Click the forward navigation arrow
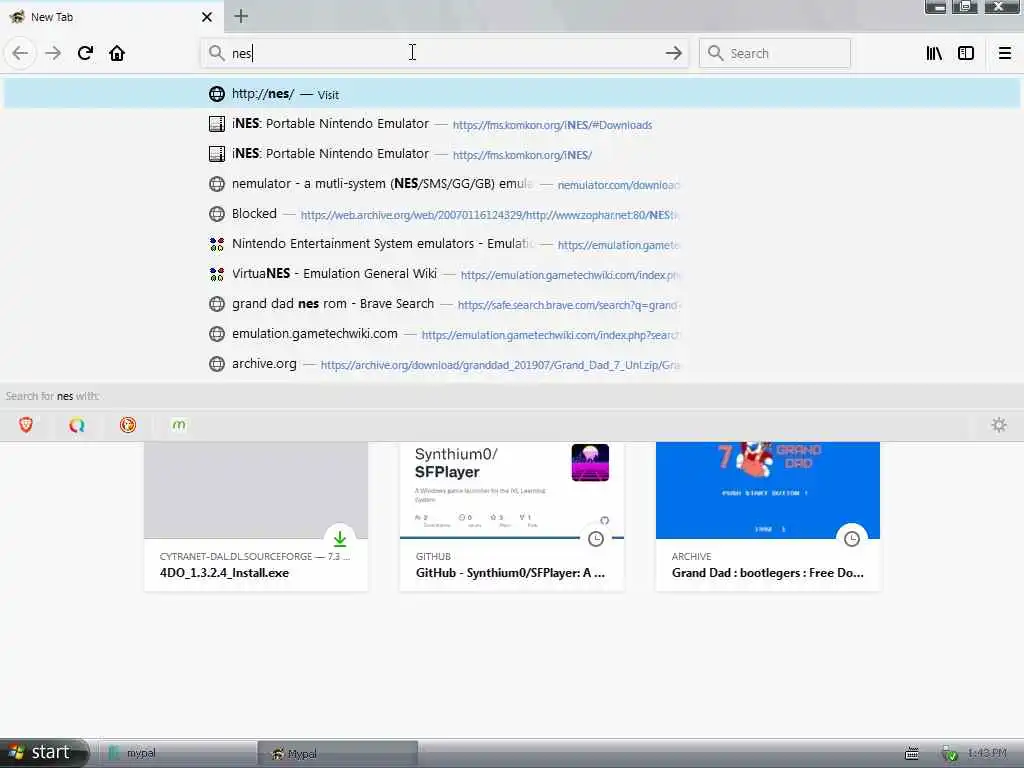The width and height of the screenshot is (1024, 768). [x=53, y=53]
